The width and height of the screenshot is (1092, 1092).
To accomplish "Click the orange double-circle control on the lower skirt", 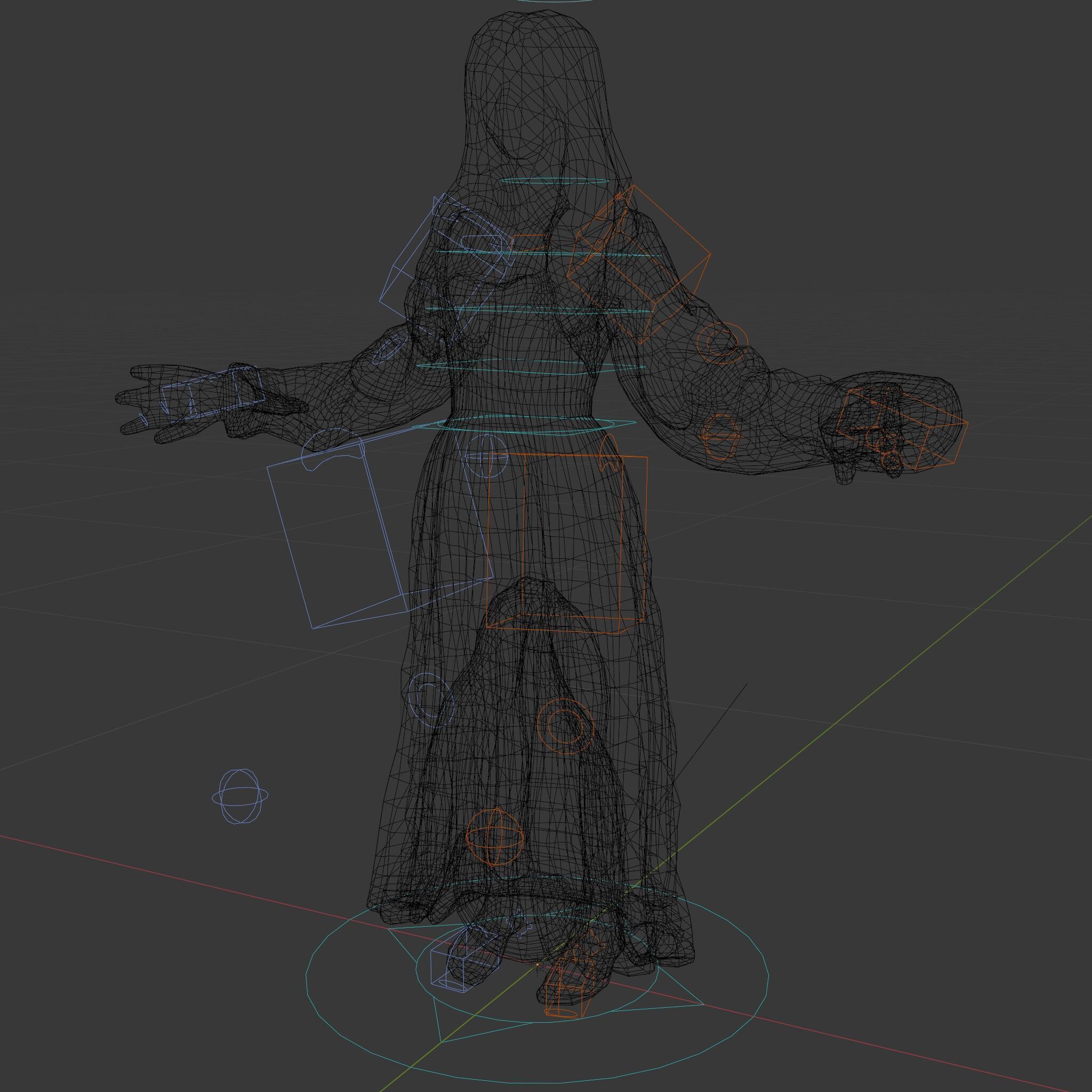I will tap(565, 725).
